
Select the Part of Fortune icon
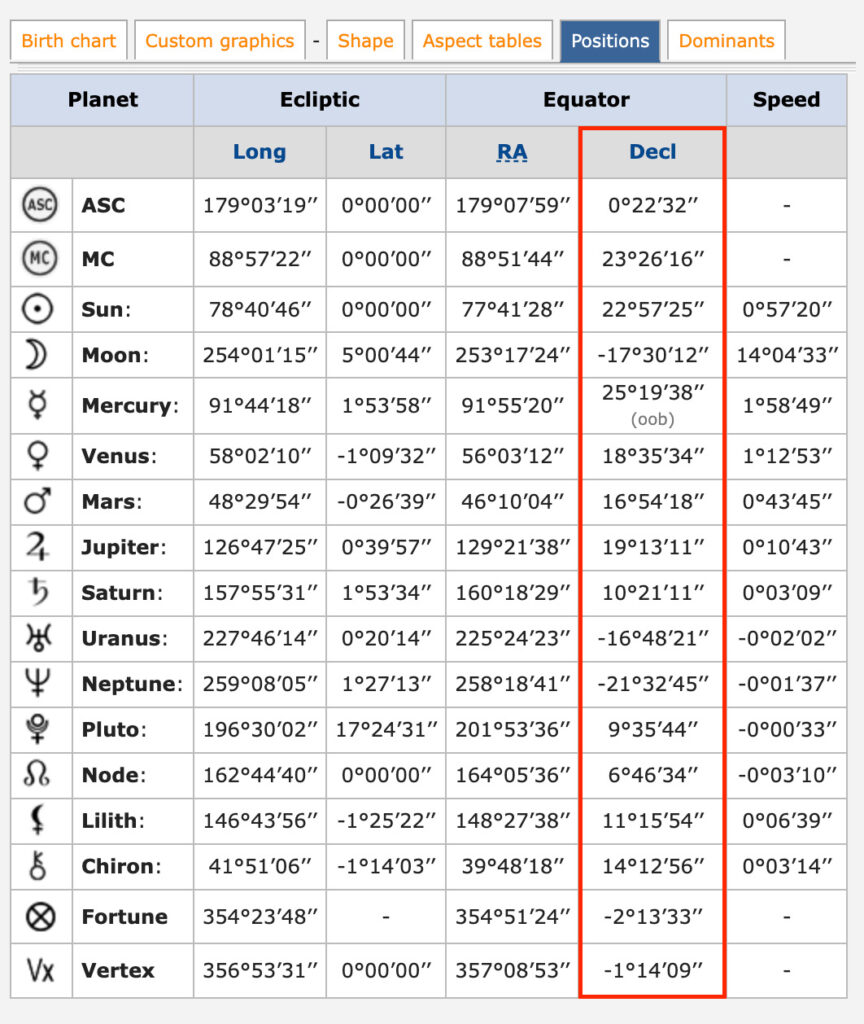40,916
